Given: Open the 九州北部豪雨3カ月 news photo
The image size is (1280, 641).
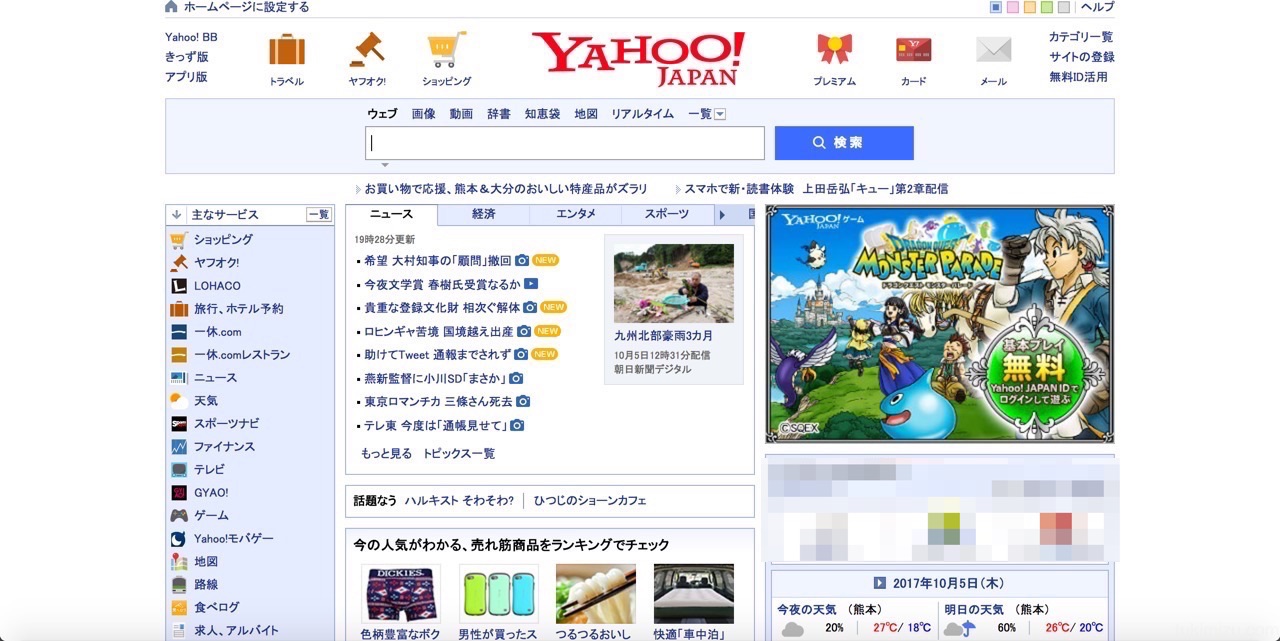Looking at the screenshot, I should [x=674, y=283].
